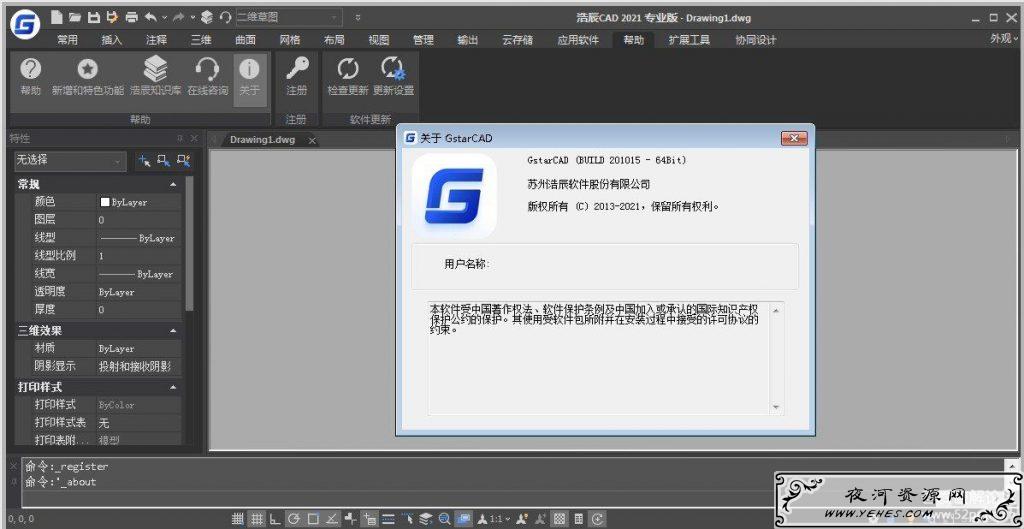The height and width of the screenshot is (529, 1024).
Task: Click the select objects icon in properties panel
Action: (164, 160)
